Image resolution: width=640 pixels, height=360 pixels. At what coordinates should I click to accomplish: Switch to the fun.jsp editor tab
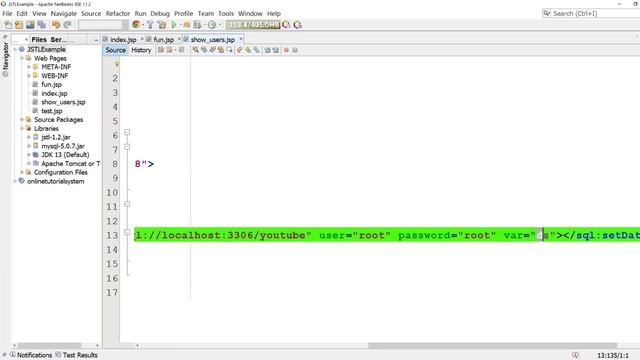click(x=163, y=40)
